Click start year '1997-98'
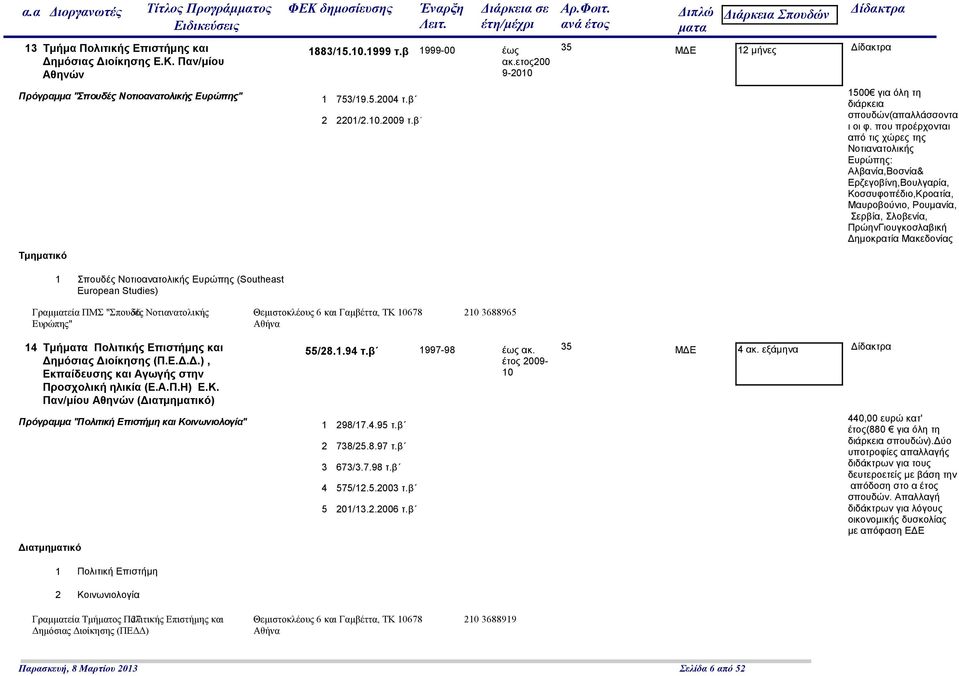Viewport: 959px width, 676px height. pyautogui.click(x=437, y=350)
